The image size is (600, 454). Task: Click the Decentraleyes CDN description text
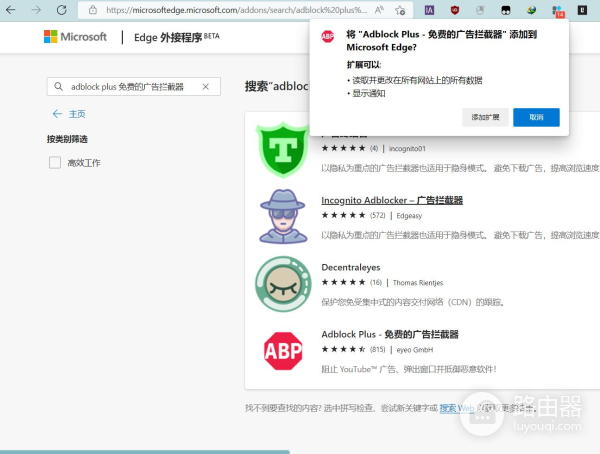coord(412,302)
